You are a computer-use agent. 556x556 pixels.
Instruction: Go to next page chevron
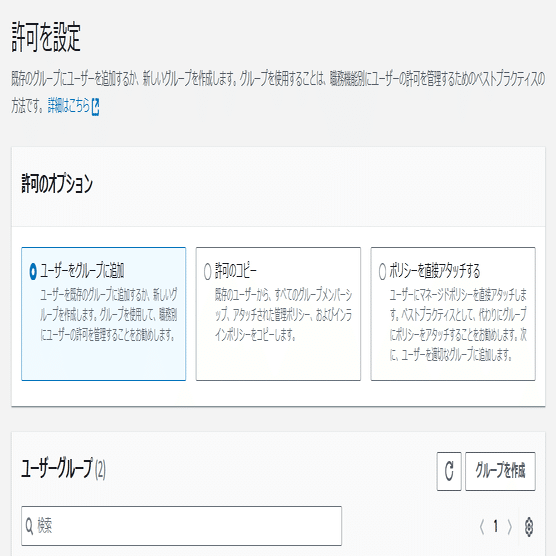tap(510, 527)
